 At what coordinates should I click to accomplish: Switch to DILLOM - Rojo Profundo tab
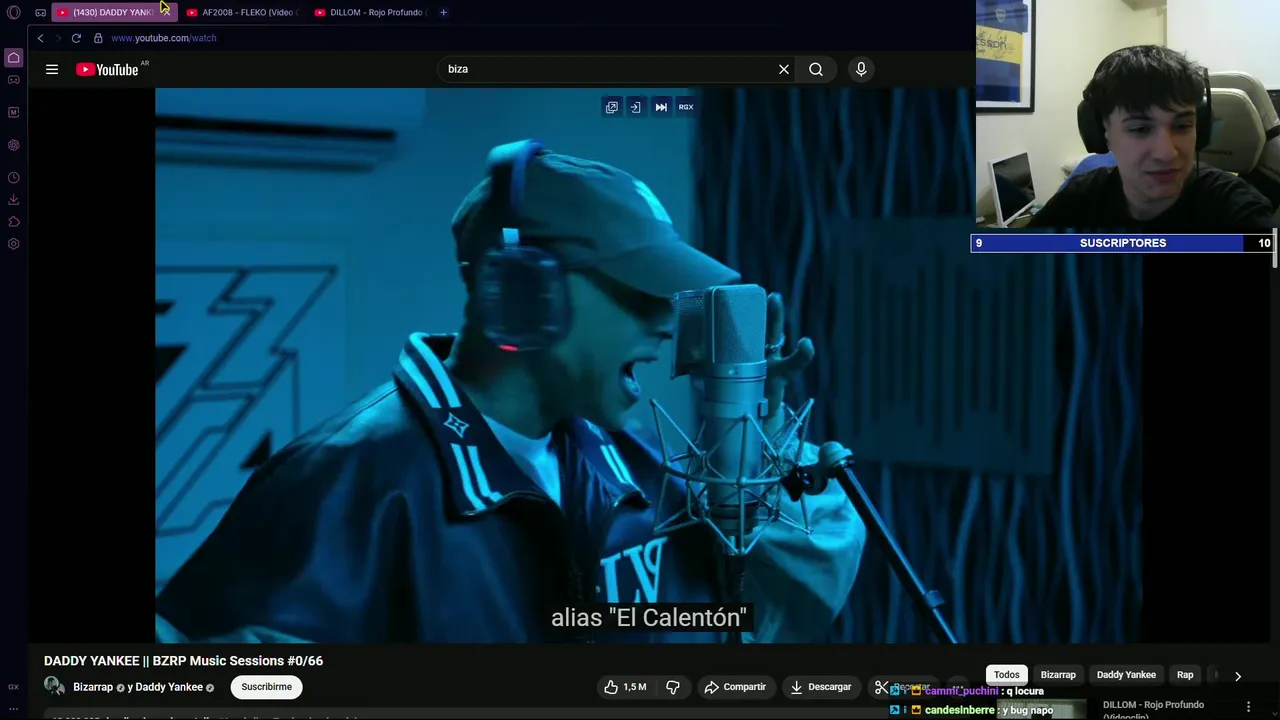[x=368, y=12]
